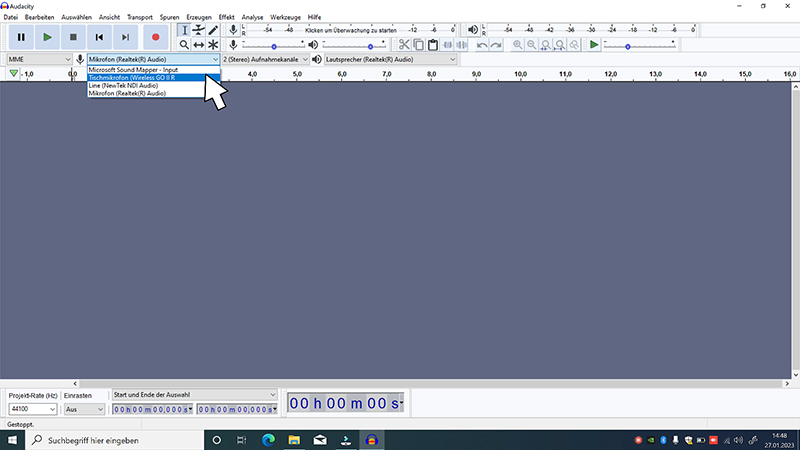Click the horizontal scrollbar at bottom
800x450 pixels.
pos(431,384)
